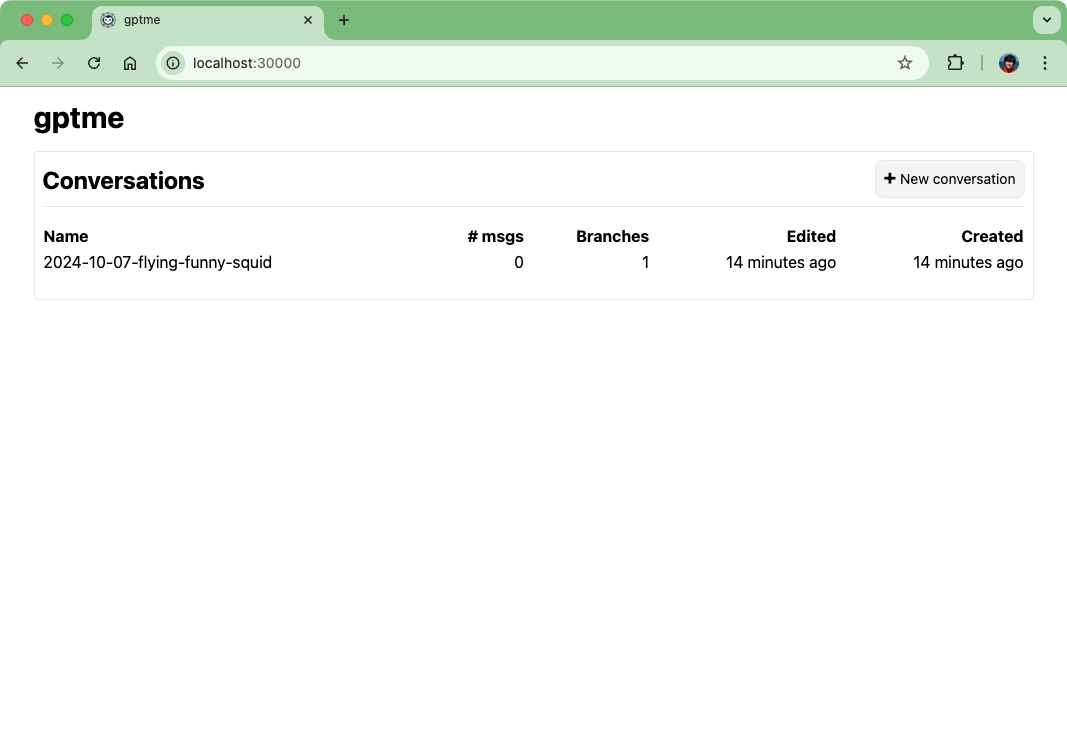Click the gptme page heading

[x=79, y=118]
